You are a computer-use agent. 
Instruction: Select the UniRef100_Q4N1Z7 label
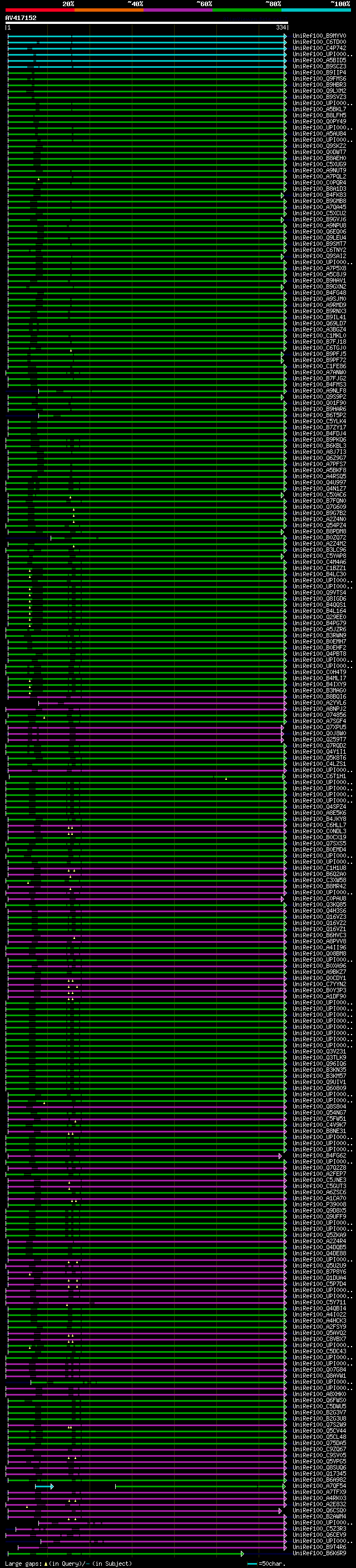pyautogui.click(x=319, y=489)
